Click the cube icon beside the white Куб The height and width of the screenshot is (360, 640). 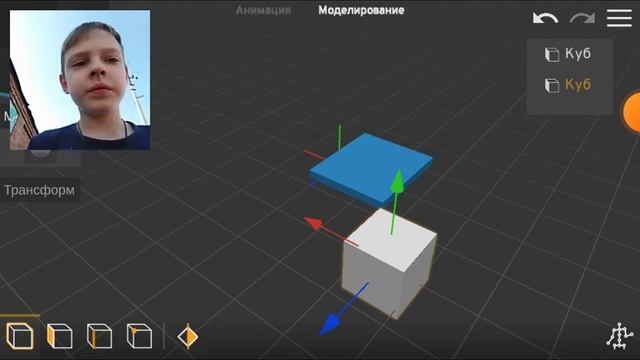tap(552, 54)
